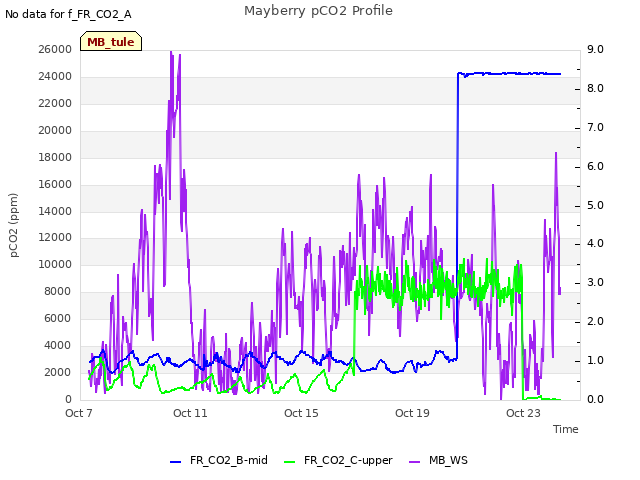Click the MB_tule site label box
Screen dimensions: 640x480
(x=111, y=41)
